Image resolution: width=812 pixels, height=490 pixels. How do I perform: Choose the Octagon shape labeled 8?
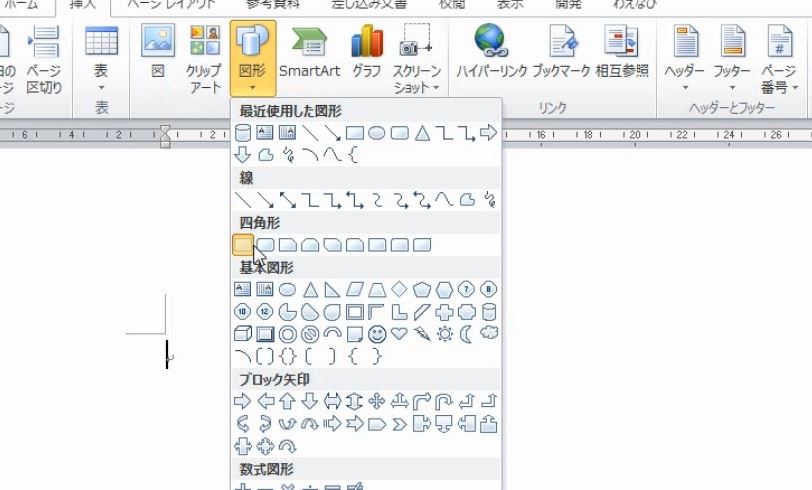pos(489,289)
